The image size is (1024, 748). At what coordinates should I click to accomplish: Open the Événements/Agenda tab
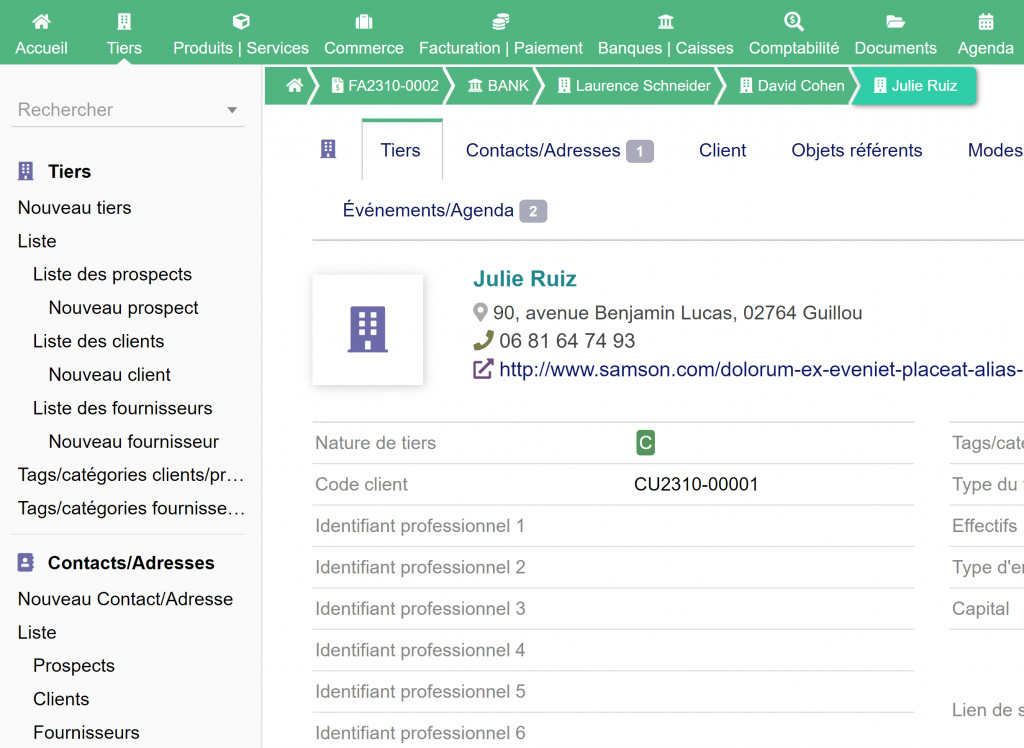point(428,211)
